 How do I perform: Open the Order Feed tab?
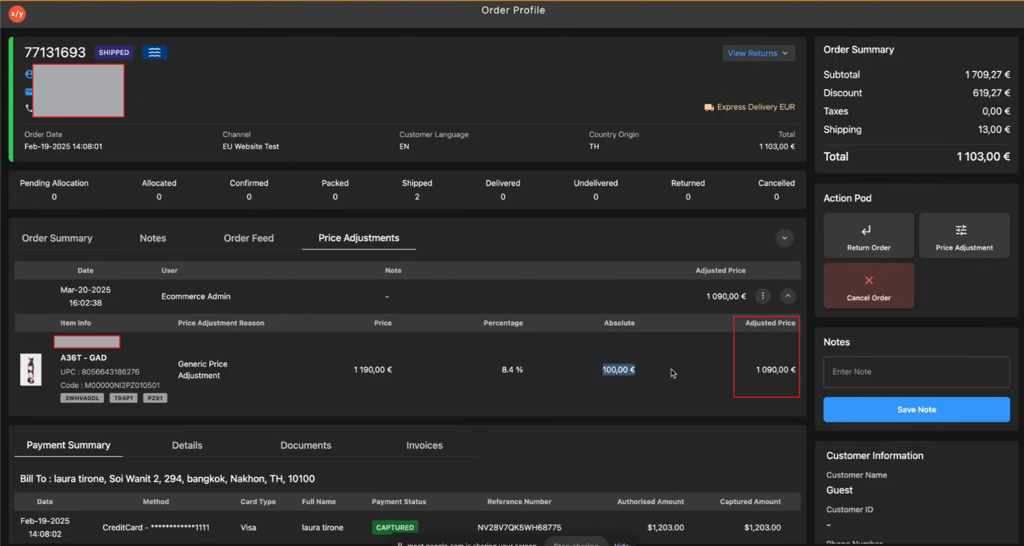pos(249,238)
